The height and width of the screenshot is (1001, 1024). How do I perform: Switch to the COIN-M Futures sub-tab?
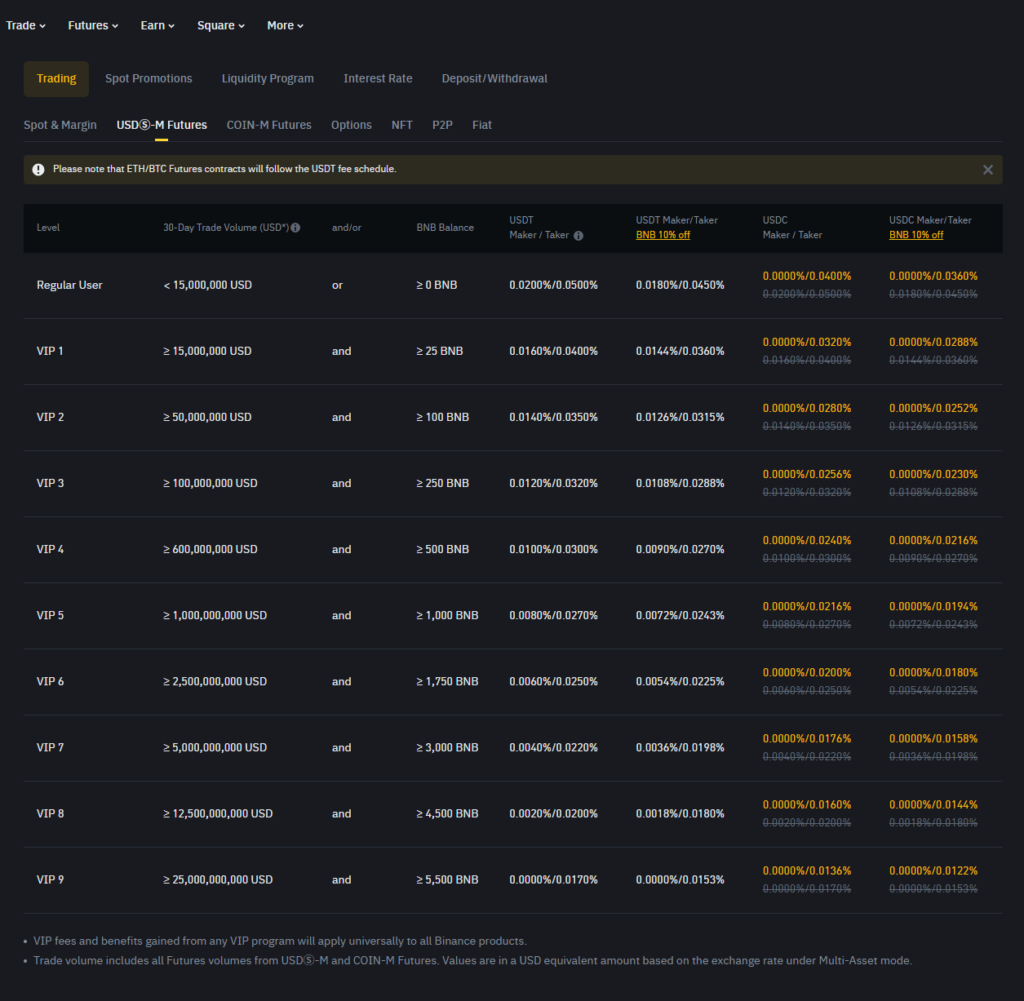coord(269,125)
